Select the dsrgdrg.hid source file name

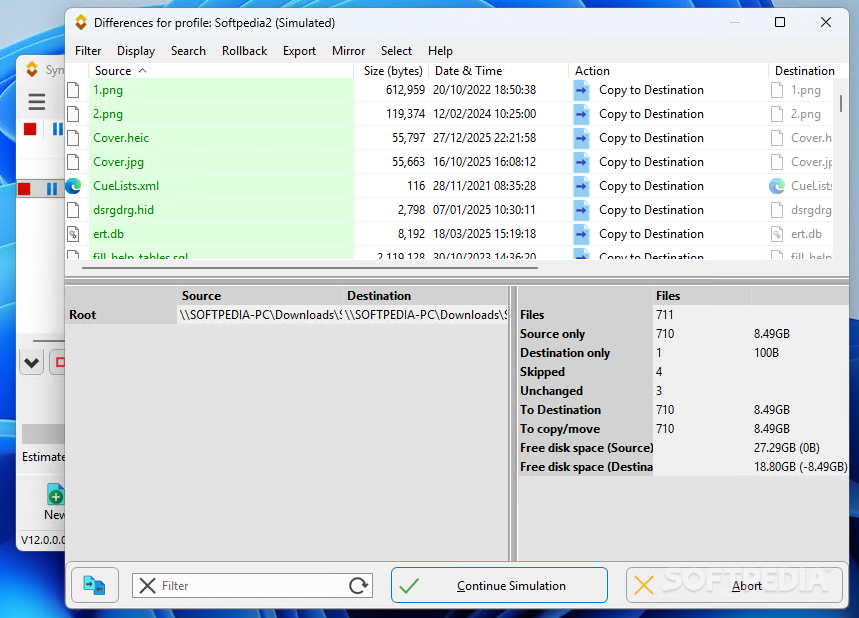123,210
